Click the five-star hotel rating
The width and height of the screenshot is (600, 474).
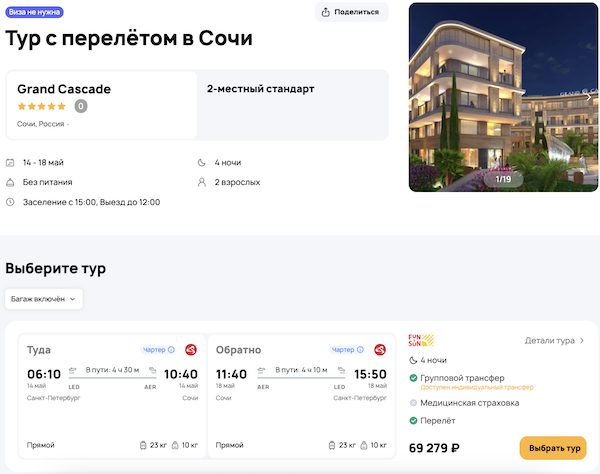(x=42, y=106)
